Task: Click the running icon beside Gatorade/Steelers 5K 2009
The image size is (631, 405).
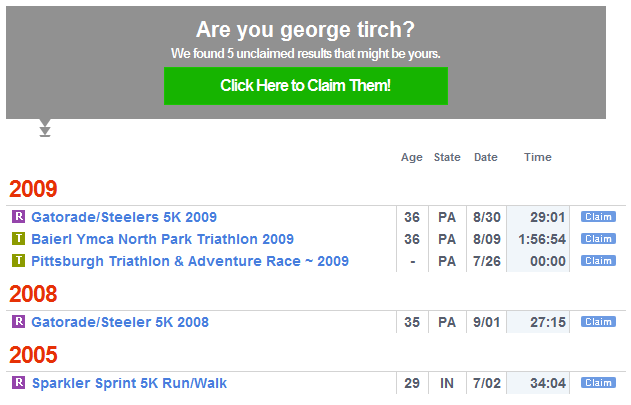Action: point(18,217)
